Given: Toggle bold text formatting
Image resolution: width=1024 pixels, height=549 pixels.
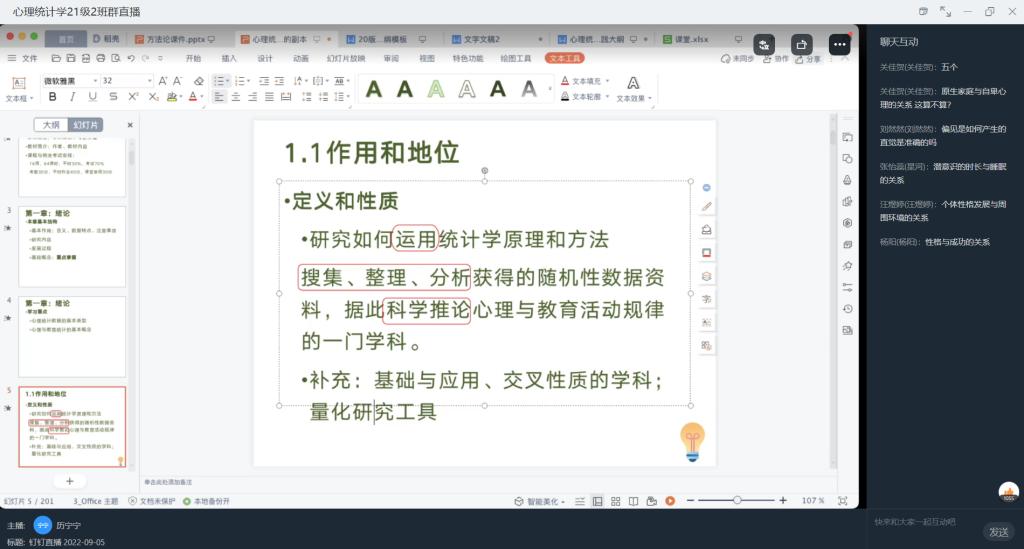Looking at the screenshot, I should click(52, 97).
